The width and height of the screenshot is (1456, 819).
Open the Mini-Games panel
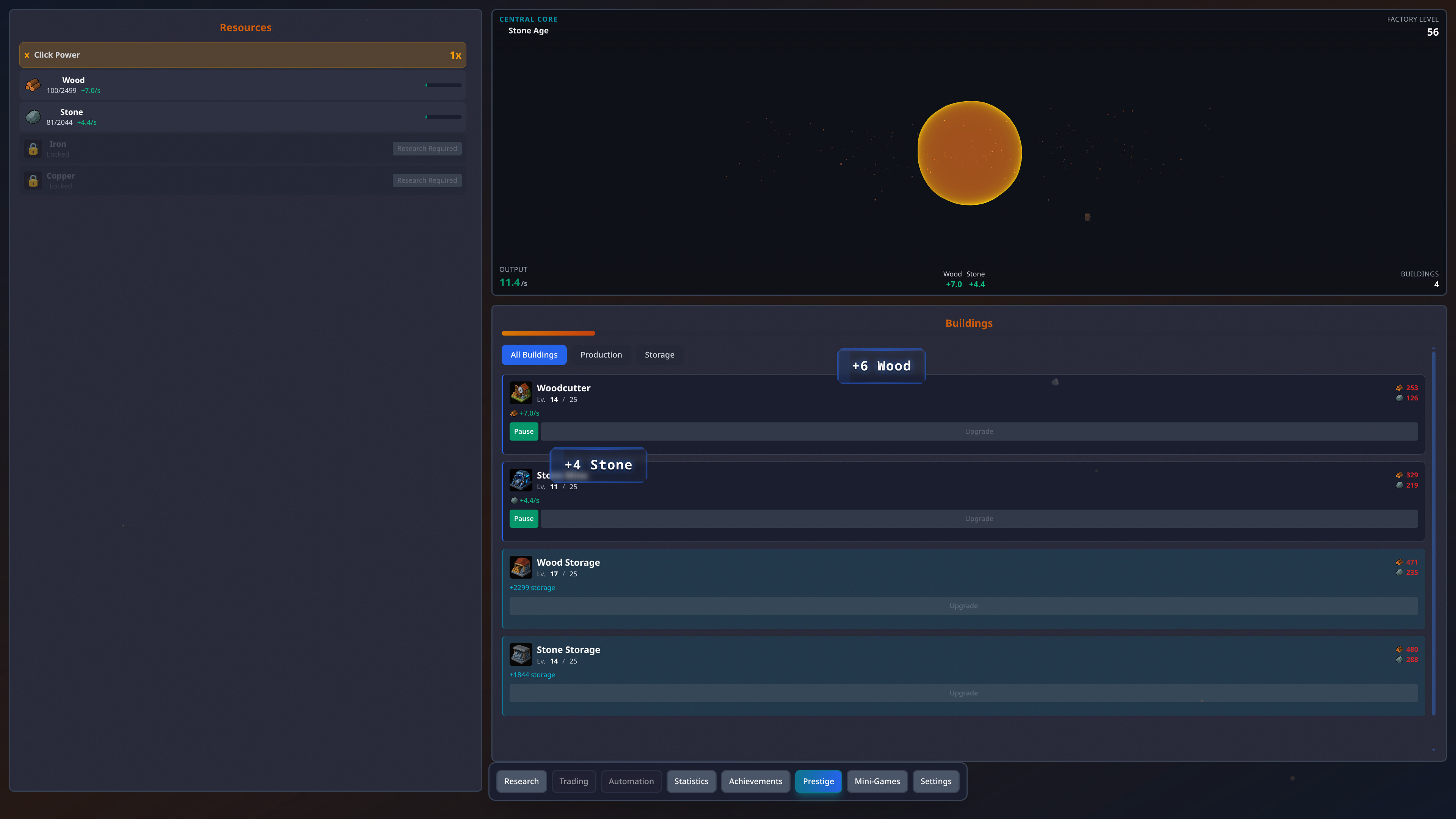(x=877, y=781)
